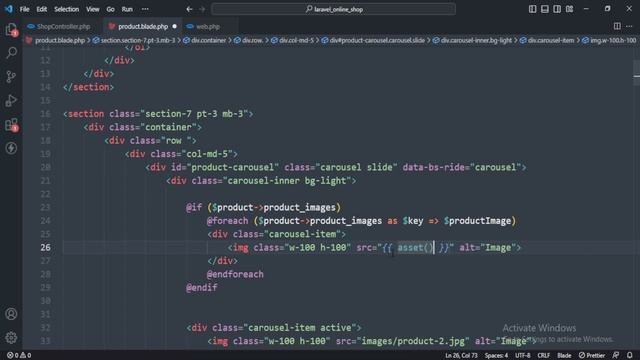Toggle secondary sidebar layout icon
640x360 pixels.
point(557,9)
